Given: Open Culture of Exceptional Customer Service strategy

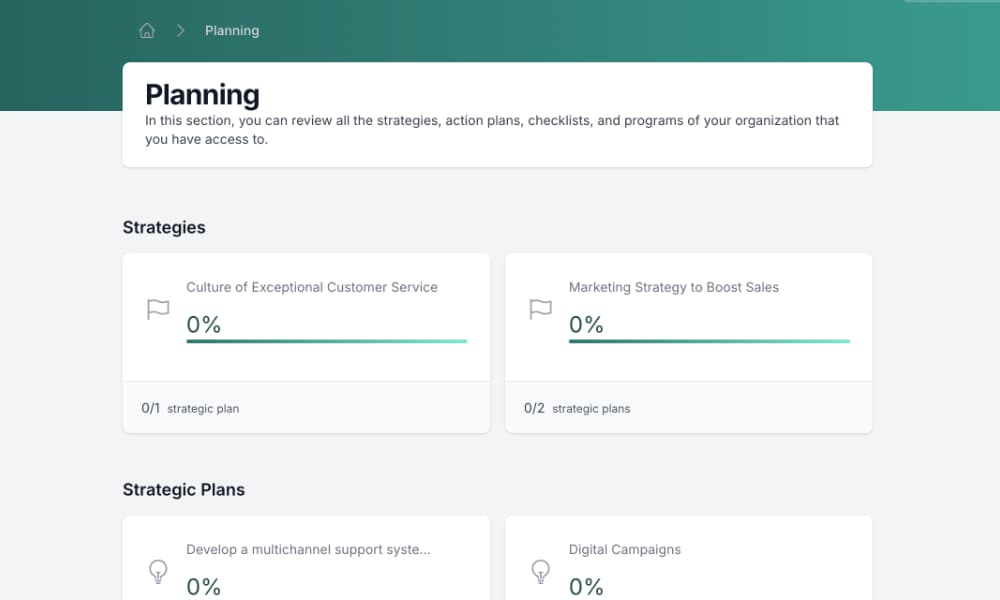Looking at the screenshot, I should click(312, 287).
